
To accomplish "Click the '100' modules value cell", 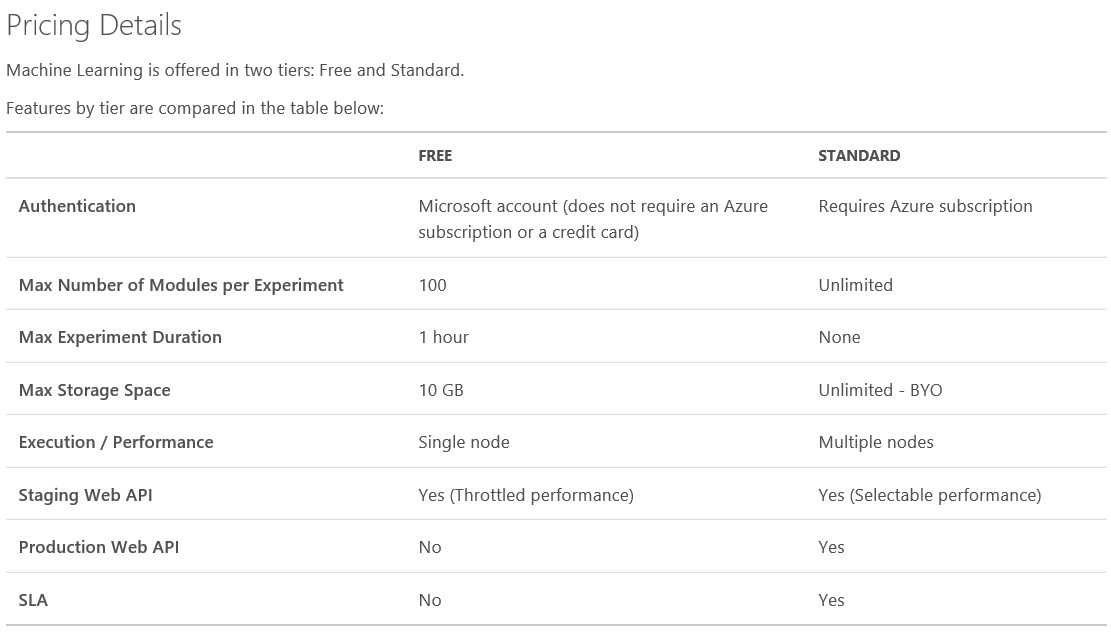I will click(x=432, y=285).
